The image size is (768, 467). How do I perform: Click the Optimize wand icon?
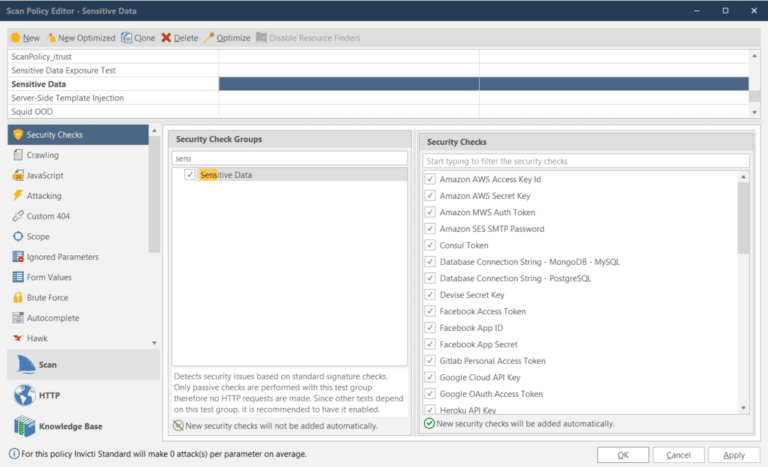coord(209,38)
